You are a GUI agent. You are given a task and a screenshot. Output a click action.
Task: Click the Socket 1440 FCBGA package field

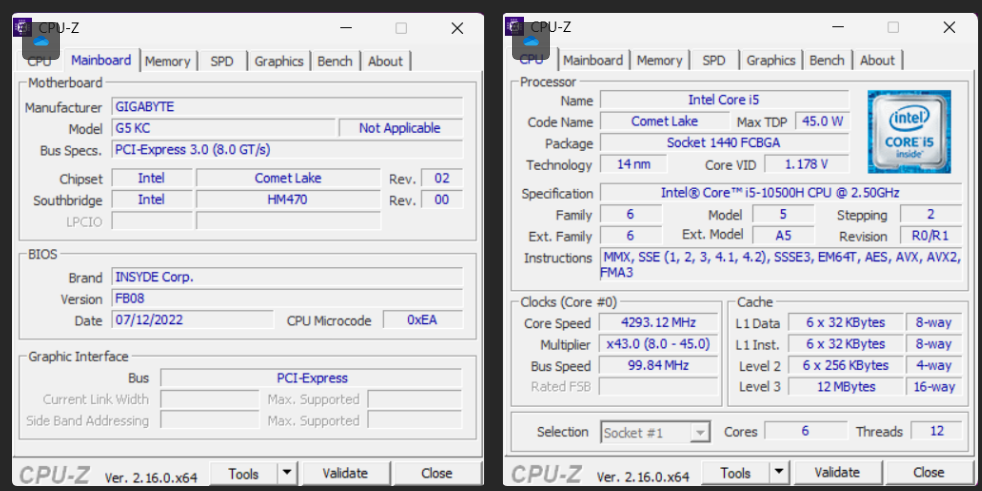(724, 143)
